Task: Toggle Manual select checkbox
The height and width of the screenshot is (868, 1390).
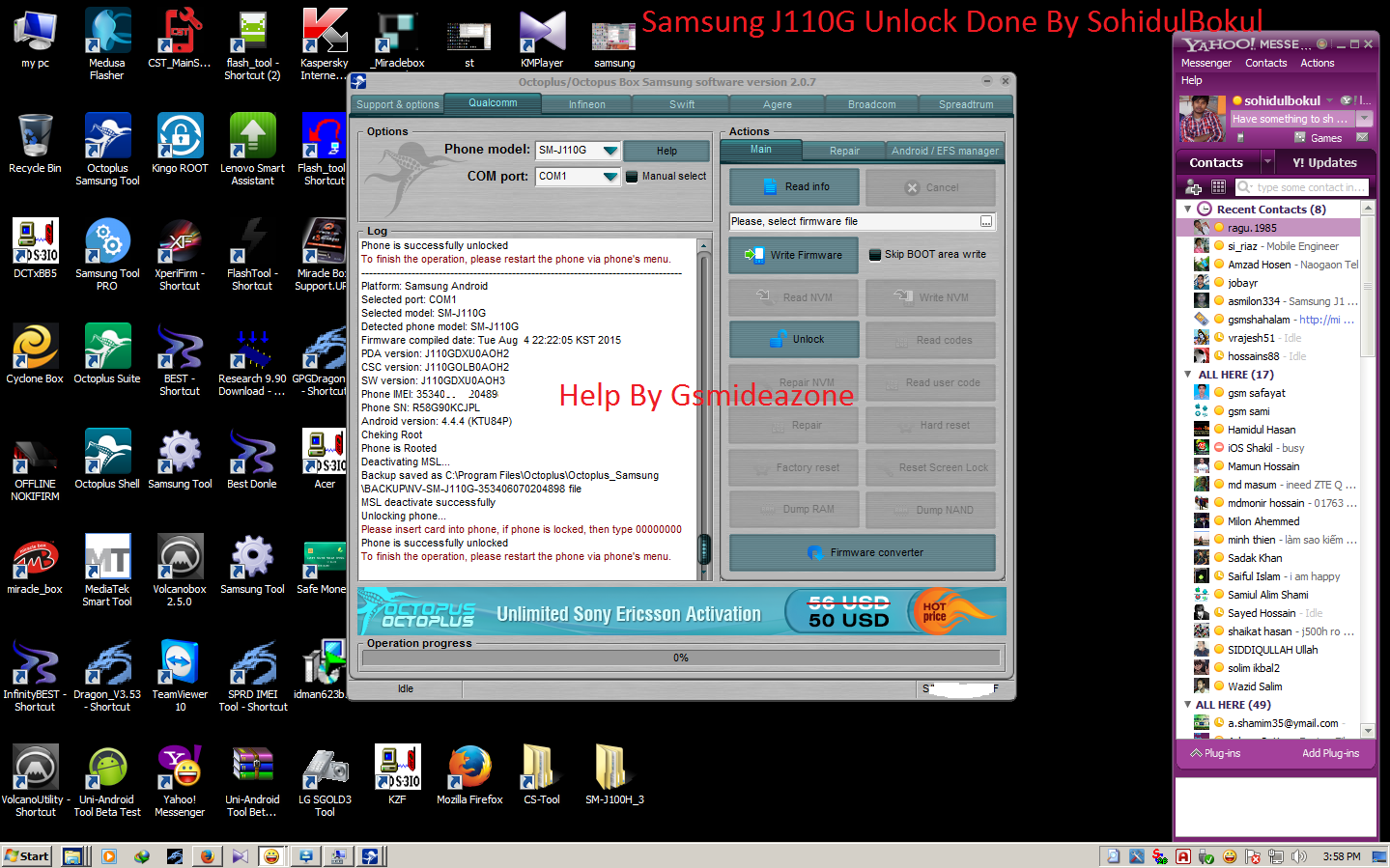Action: coord(632,177)
